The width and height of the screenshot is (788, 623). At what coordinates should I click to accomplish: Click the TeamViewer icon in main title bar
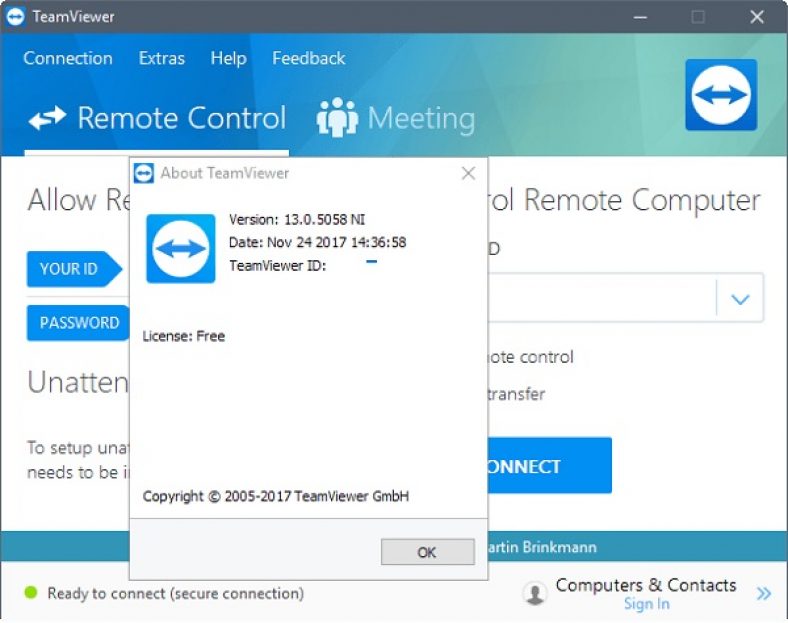pos(15,17)
